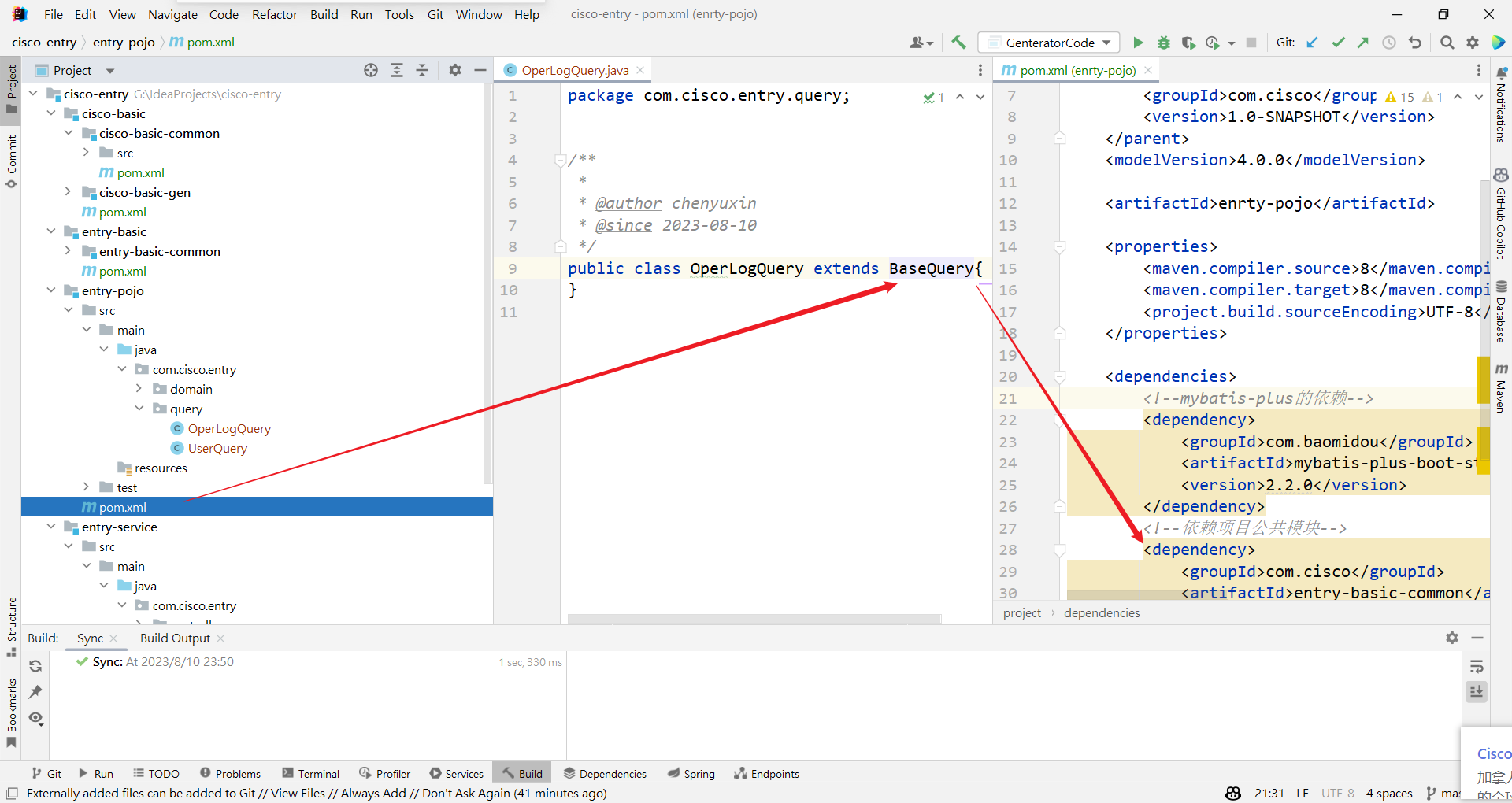Open the Refactor menu
This screenshot has width=1512, height=803.
(x=274, y=14)
